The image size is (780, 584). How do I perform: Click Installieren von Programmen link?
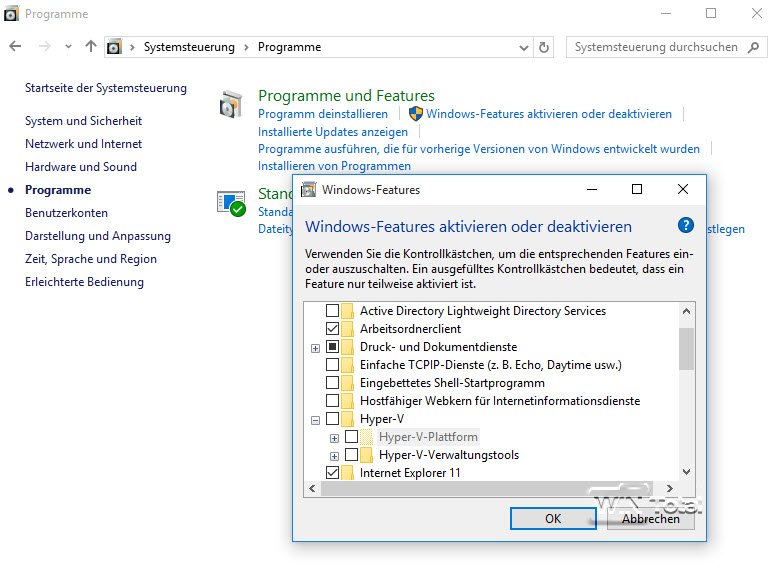click(334, 166)
